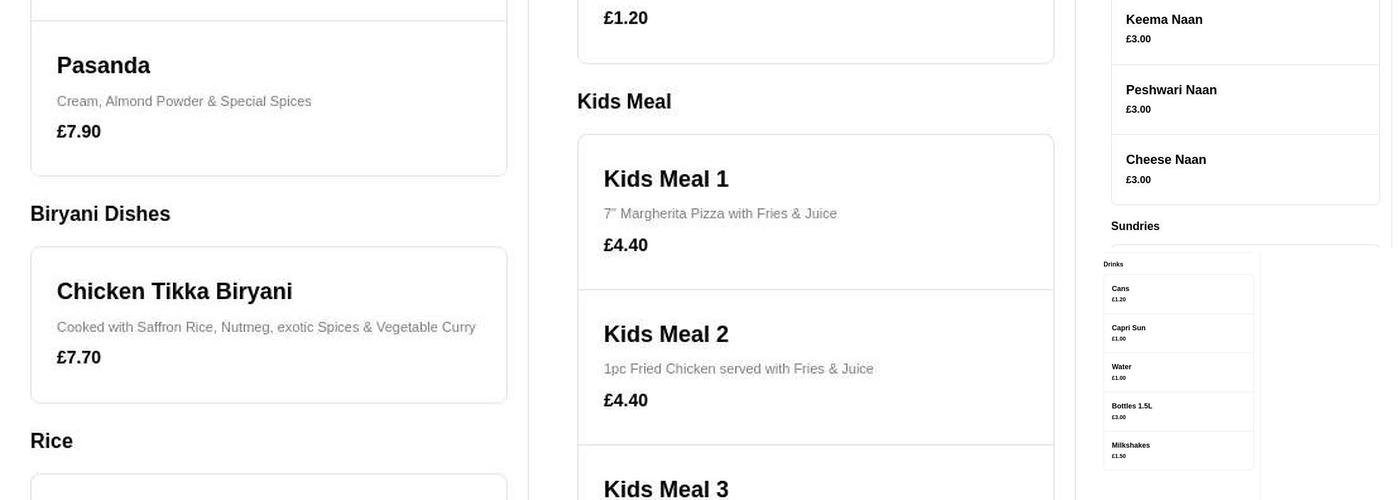The image size is (1400, 500).
Task: Click the Kids Meal section heading
Action: pos(624,102)
